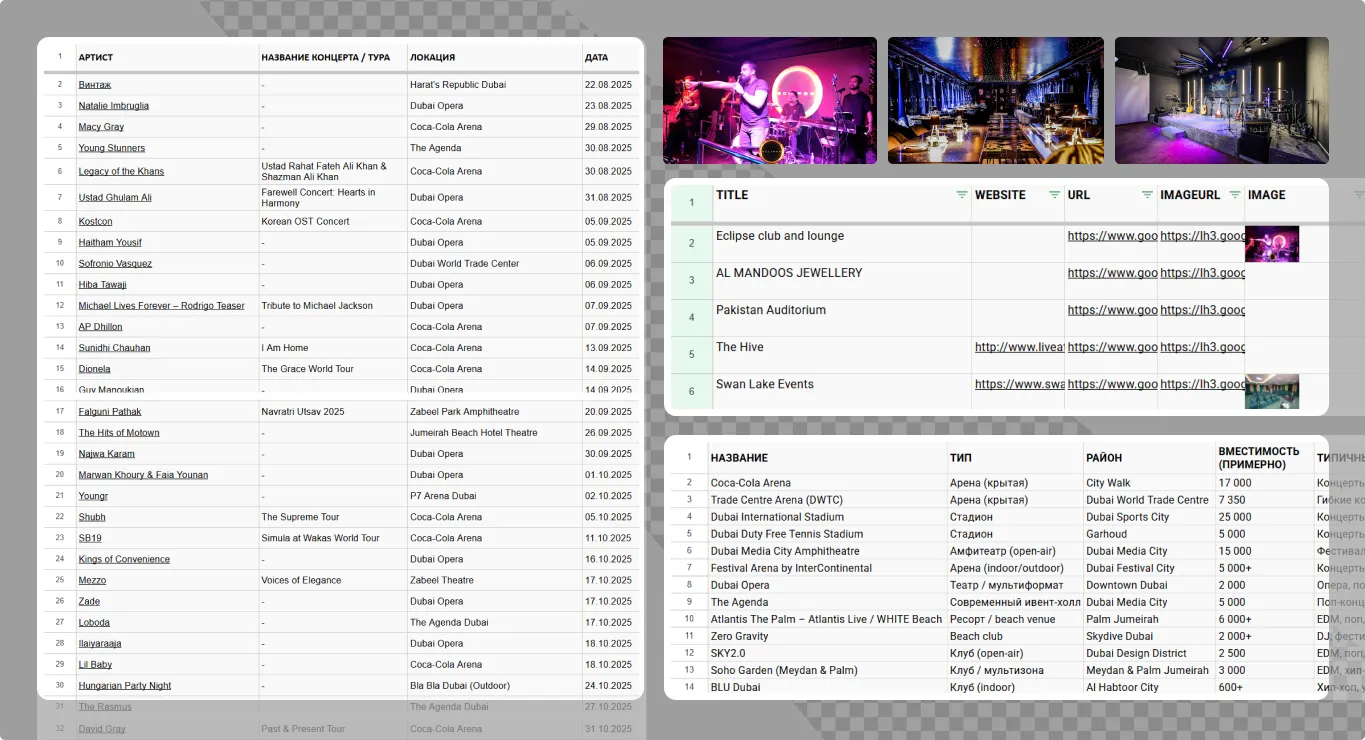
Task: Follow the Hungarian Party Night link
Action: pos(125,686)
